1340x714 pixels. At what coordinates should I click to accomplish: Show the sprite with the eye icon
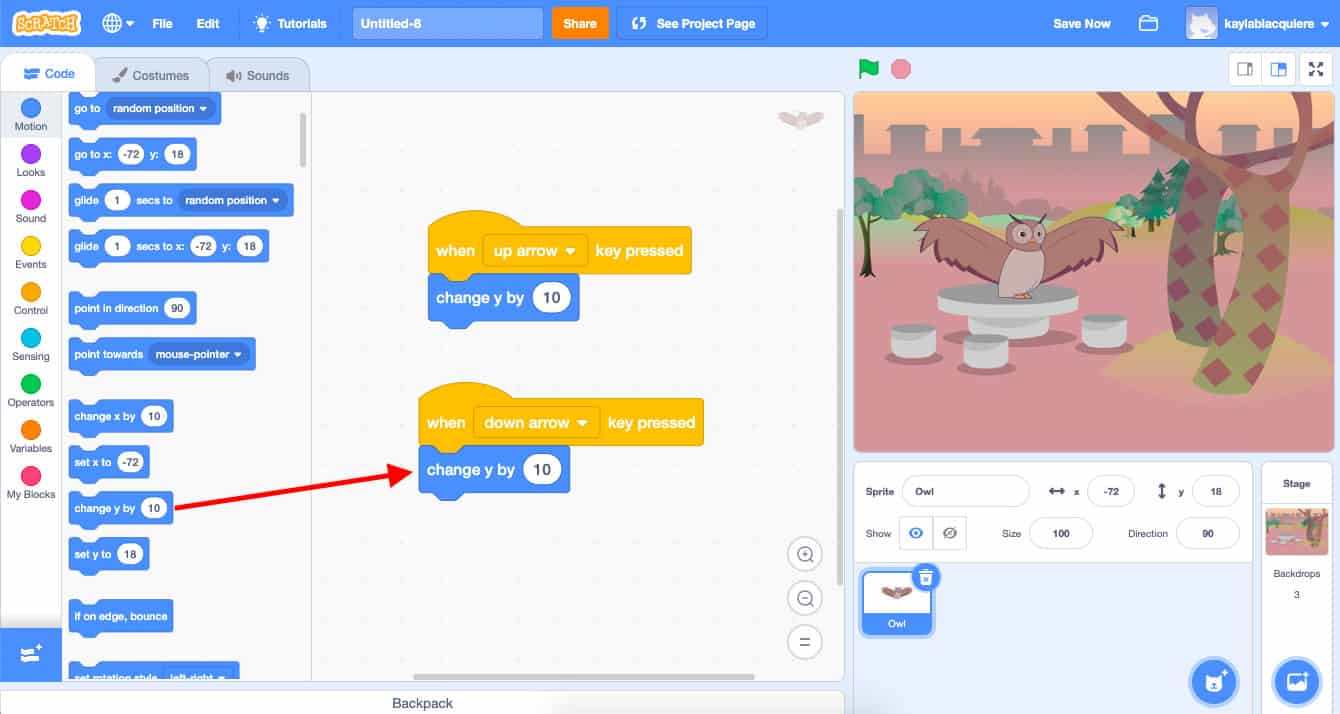pyautogui.click(x=915, y=533)
